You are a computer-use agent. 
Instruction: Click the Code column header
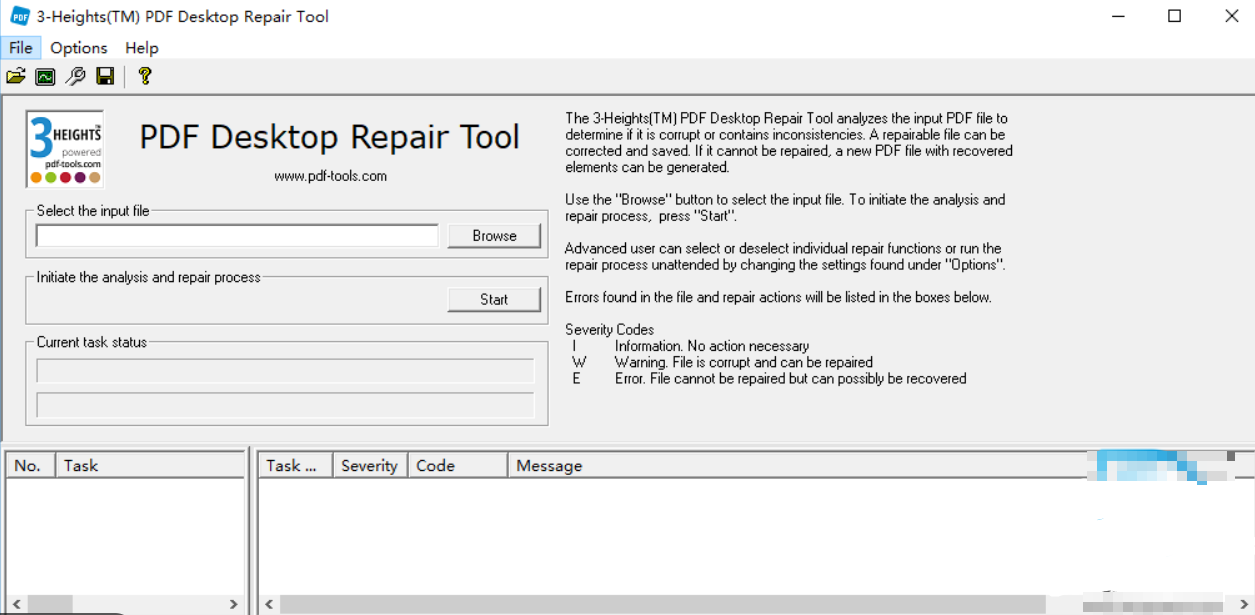[457, 465]
